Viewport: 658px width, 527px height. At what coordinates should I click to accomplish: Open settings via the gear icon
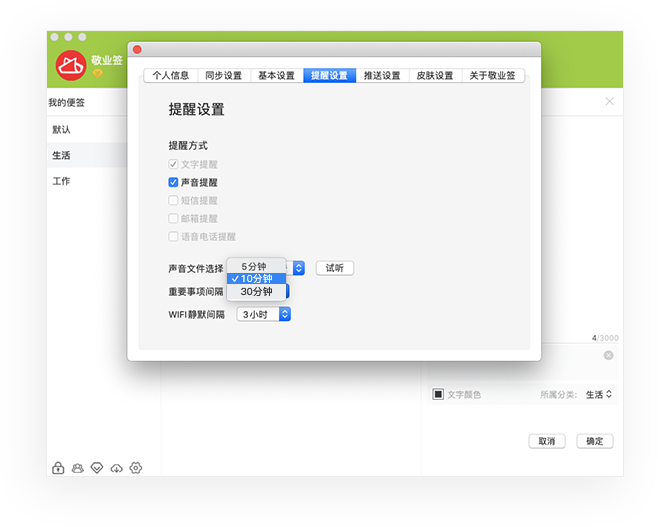pyautogui.click(x=136, y=468)
